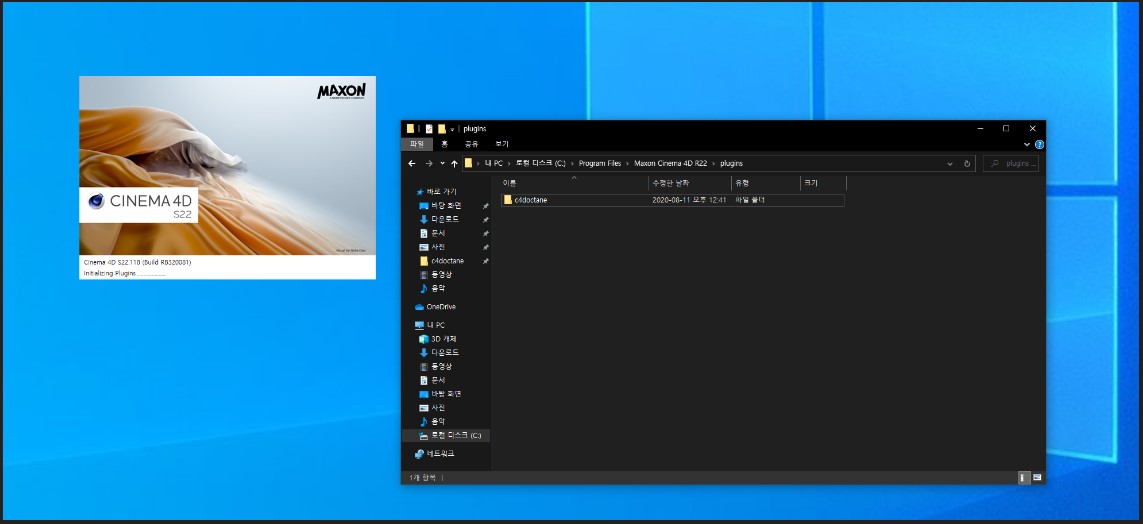The image size is (1143, 524).
Task: Sort by 이름 column header
Action: tap(574, 183)
